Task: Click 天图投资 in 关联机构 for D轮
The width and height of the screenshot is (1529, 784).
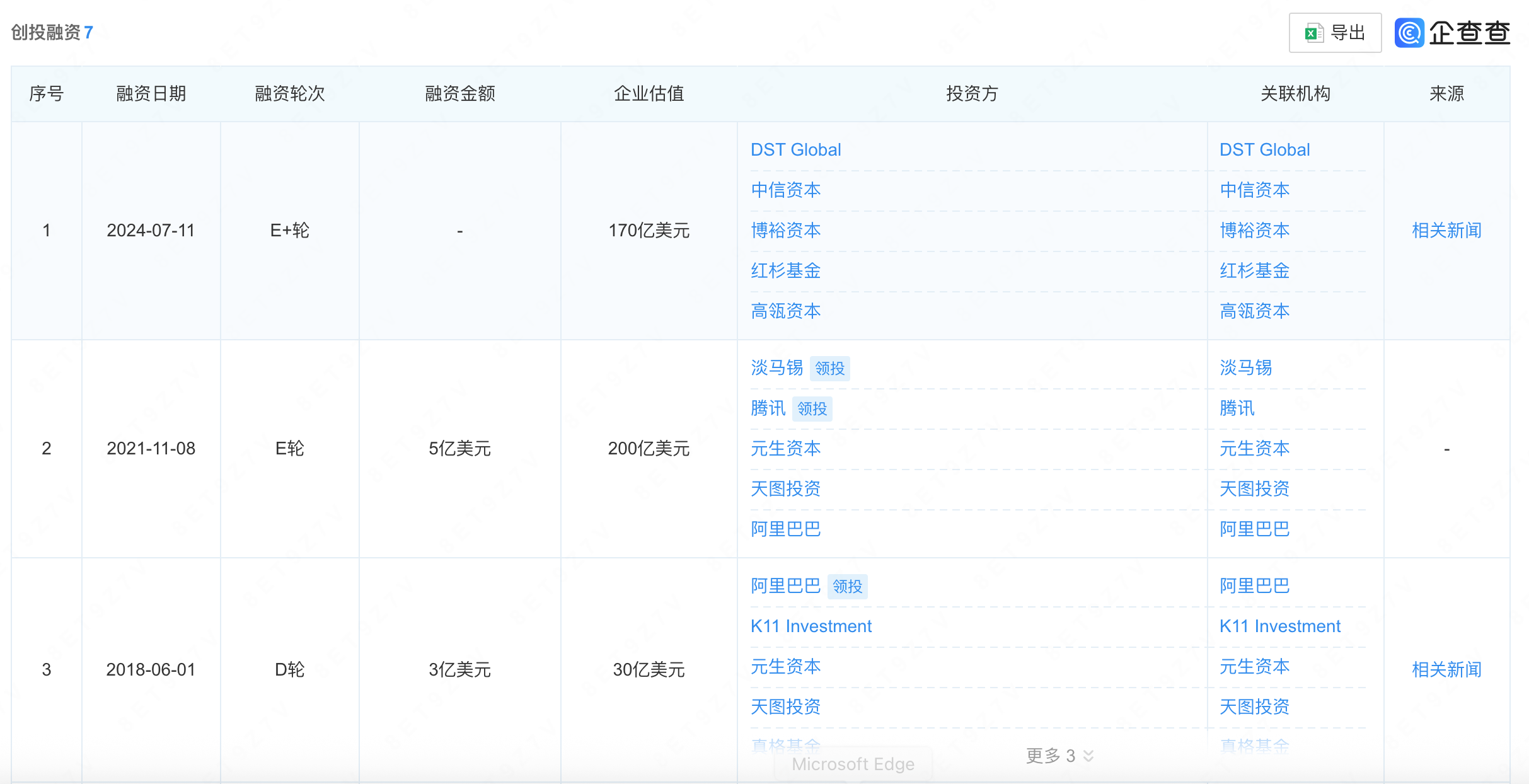Action: [1254, 707]
